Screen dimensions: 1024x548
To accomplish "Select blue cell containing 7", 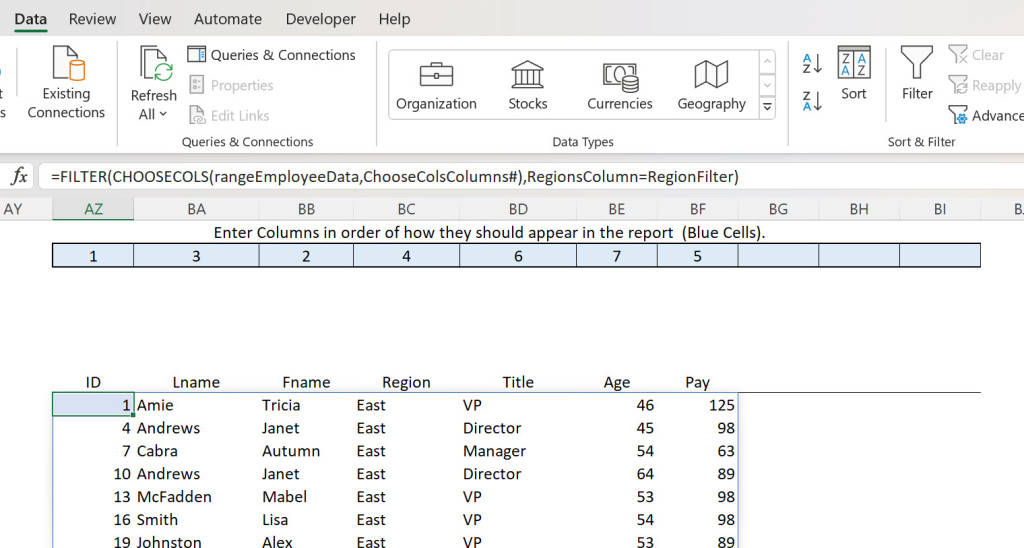I will click(x=616, y=255).
